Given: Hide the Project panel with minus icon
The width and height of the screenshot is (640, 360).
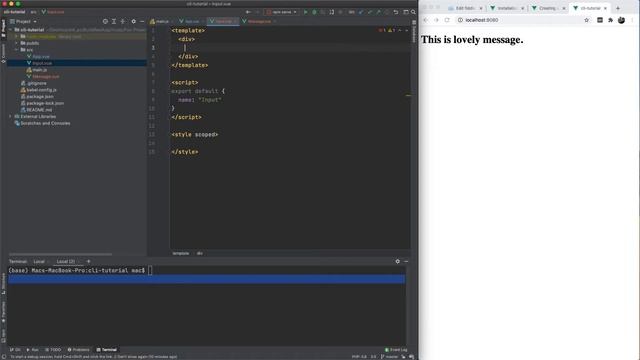Looking at the screenshot, I should tap(142, 21).
